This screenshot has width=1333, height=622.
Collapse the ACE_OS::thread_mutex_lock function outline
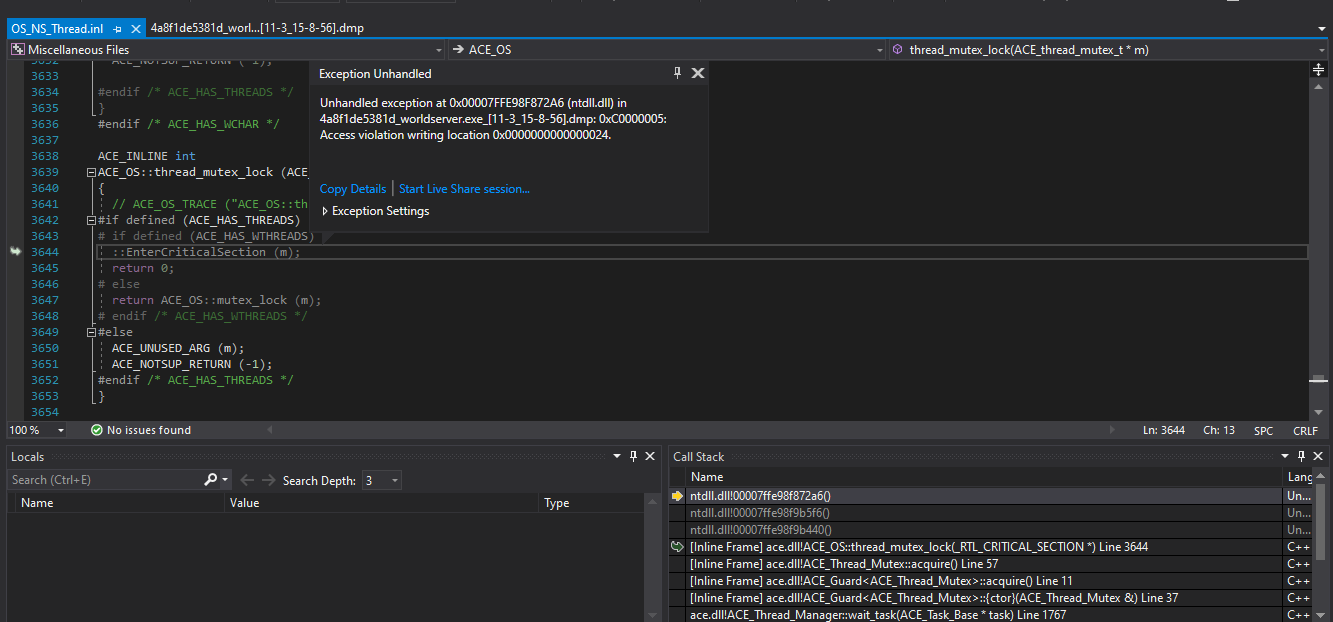[x=91, y=172]
